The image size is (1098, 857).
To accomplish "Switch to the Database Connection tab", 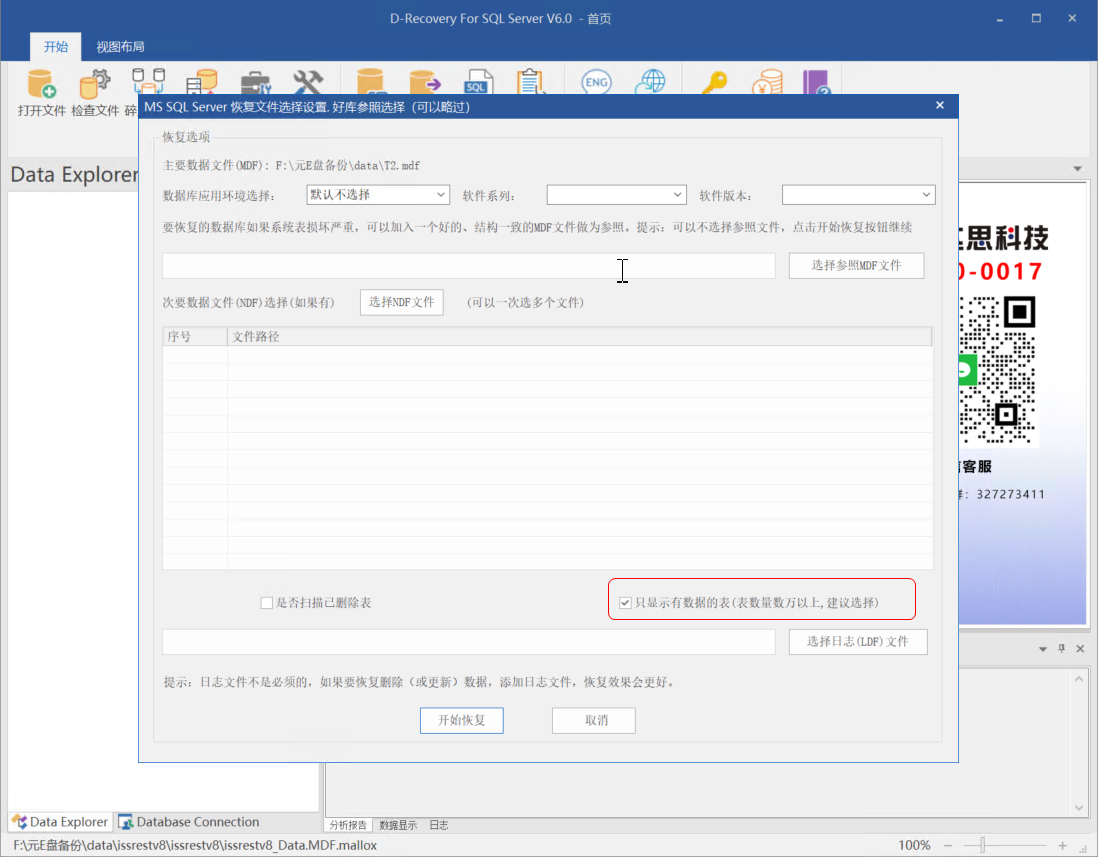I will (189, 821).
